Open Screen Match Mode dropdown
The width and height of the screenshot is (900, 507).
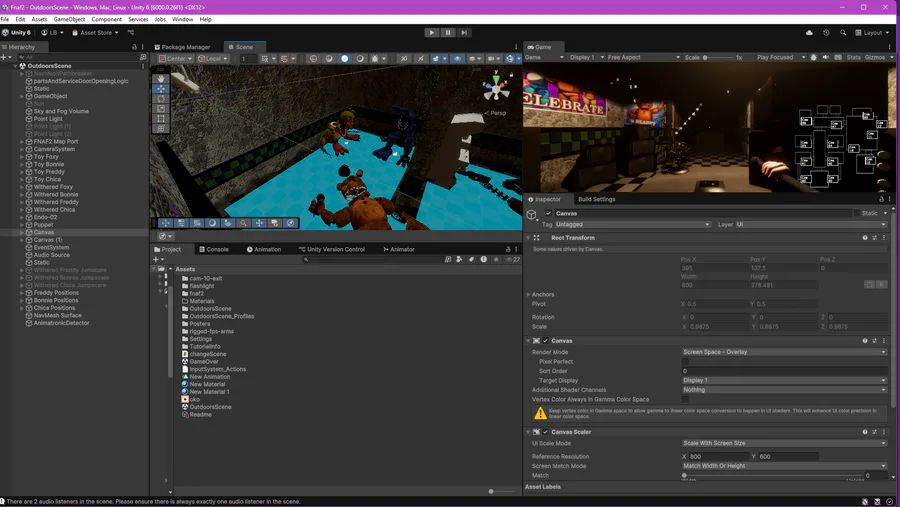(784, 466)
